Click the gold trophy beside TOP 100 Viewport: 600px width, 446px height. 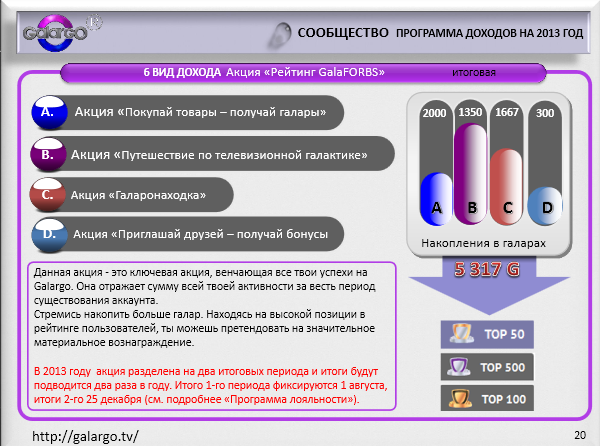tap(460, 398)
